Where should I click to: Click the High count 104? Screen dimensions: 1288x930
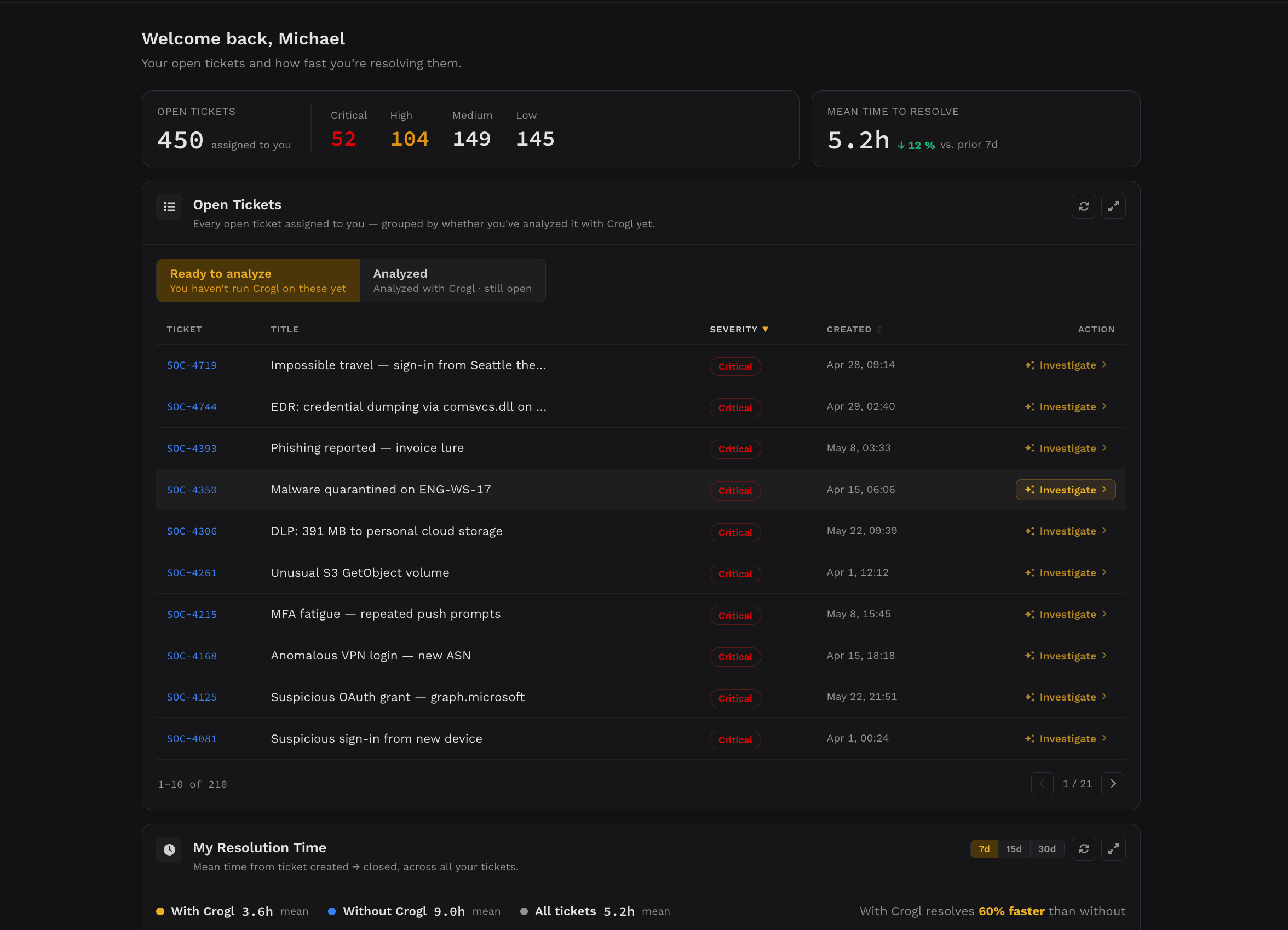410,139
